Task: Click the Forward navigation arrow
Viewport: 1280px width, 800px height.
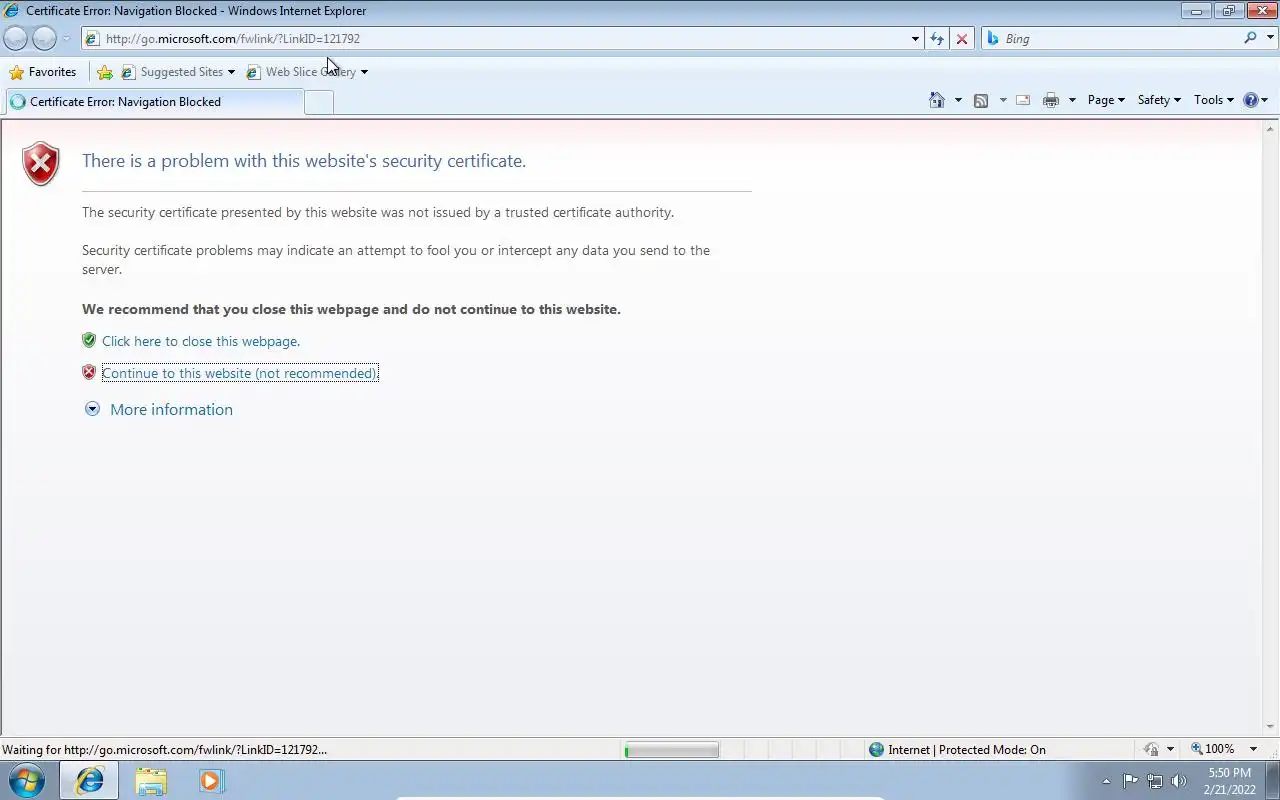Action: (44, 38)
